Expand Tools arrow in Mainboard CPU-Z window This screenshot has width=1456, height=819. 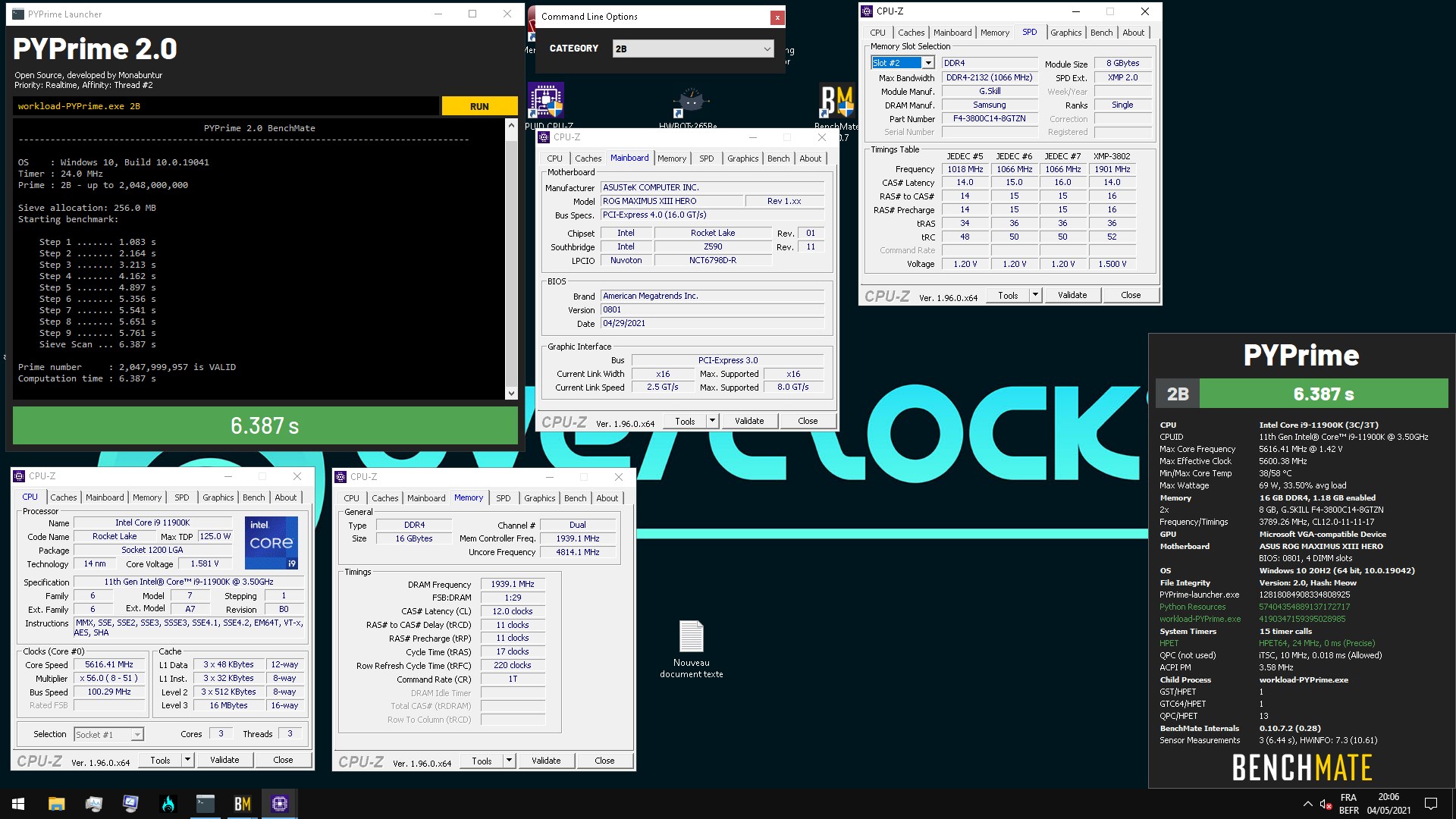712,421
